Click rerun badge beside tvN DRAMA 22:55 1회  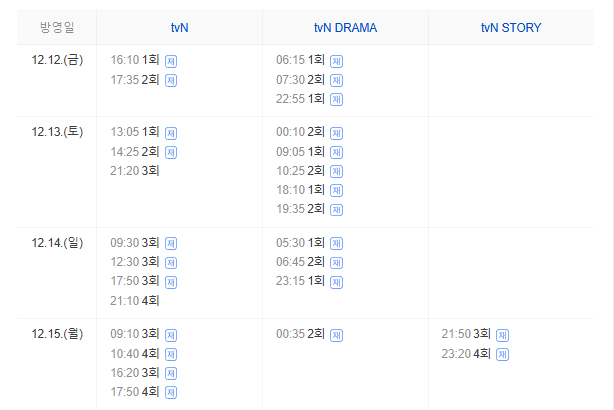click(336, 99)
